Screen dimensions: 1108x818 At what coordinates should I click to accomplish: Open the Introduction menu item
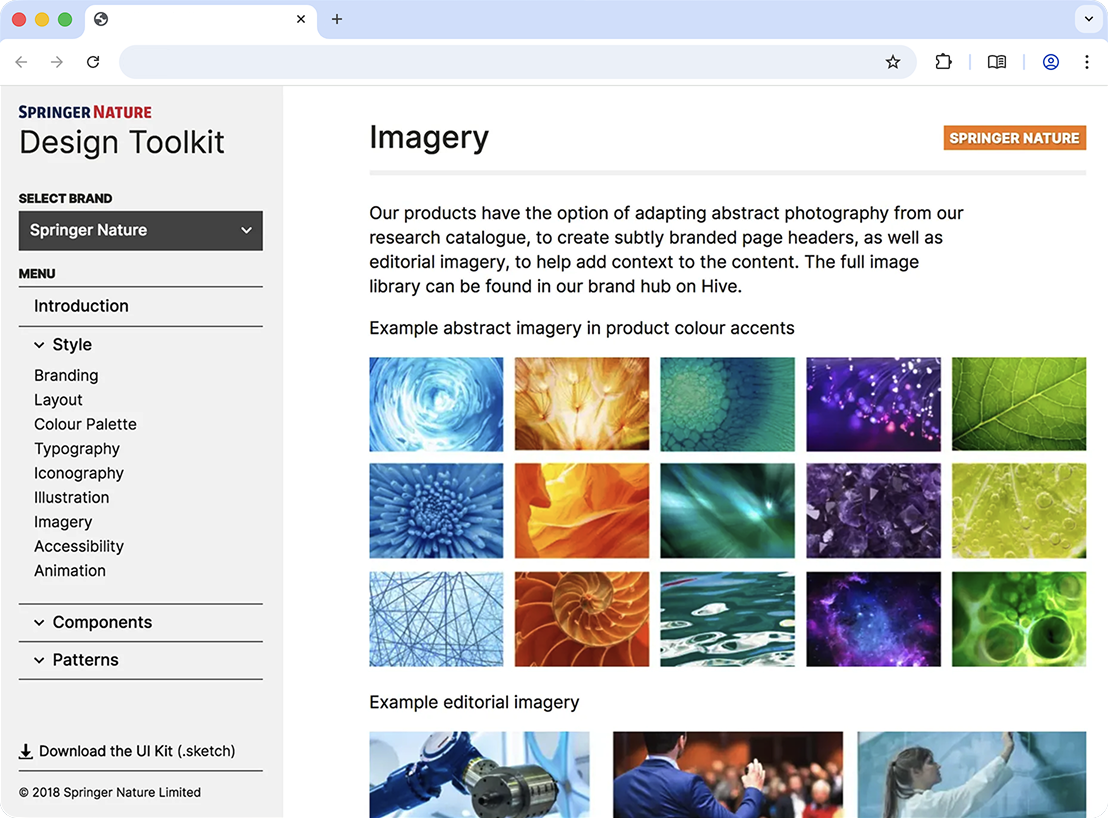(81, 306)
